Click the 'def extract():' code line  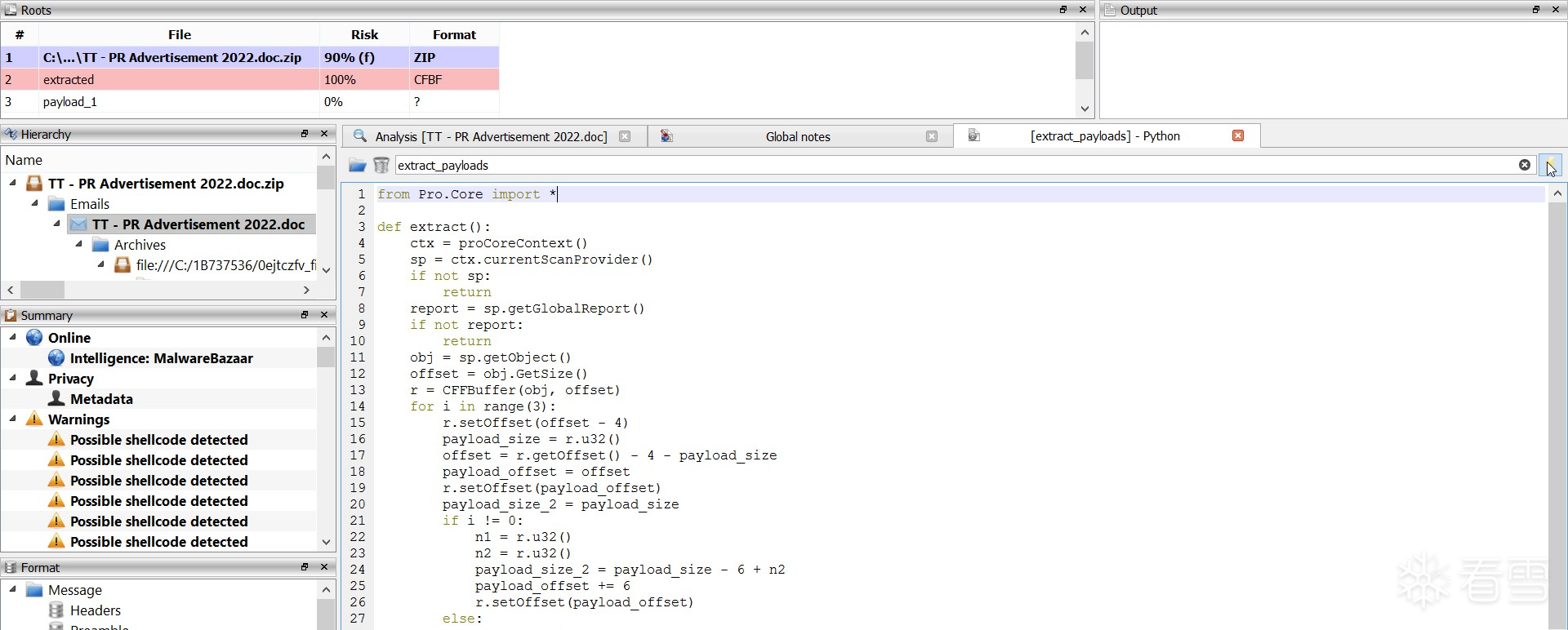434,227
